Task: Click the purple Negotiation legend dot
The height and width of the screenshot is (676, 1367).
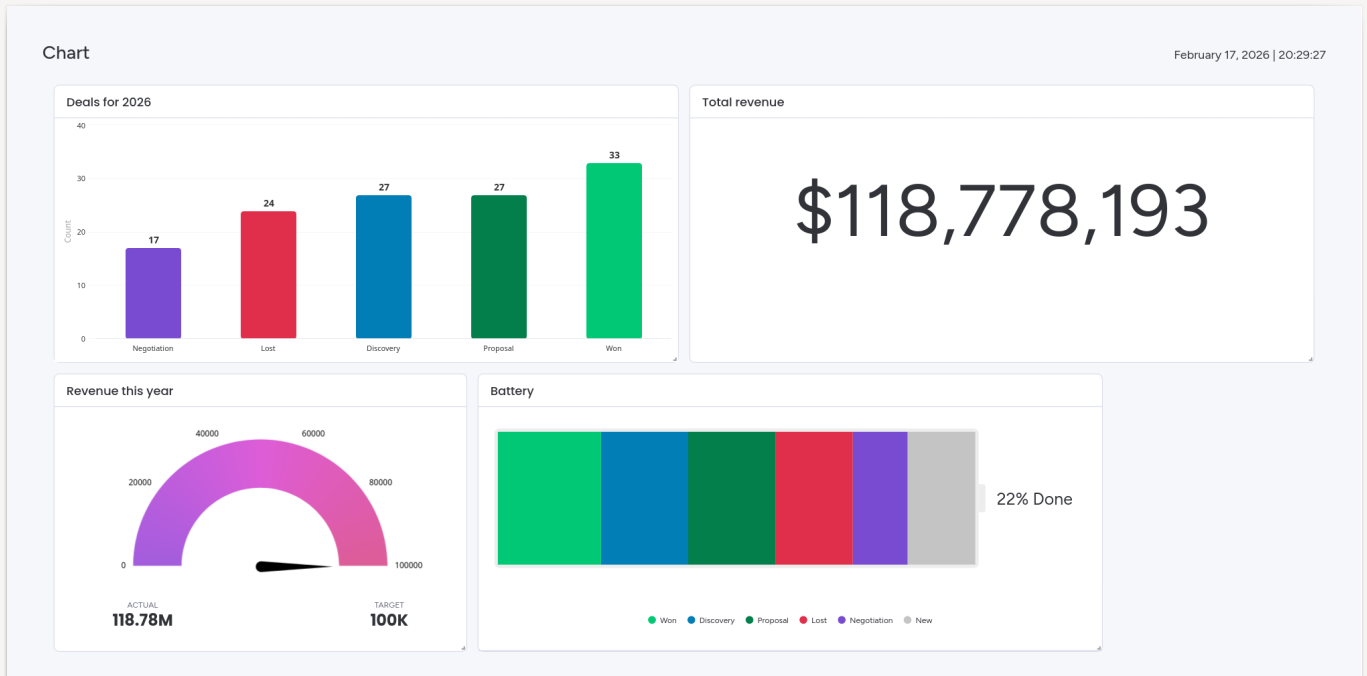Action: [842, 620]
